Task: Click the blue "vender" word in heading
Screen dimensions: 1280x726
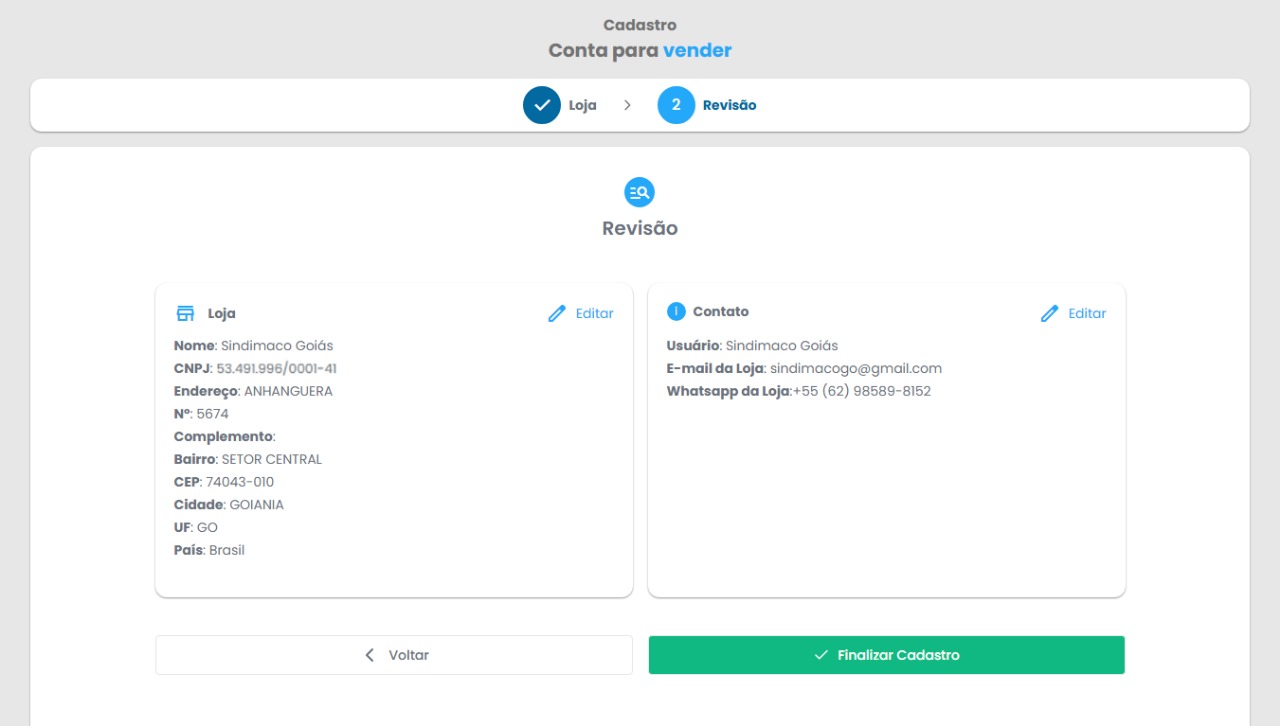Action: [x=697, y=50]
